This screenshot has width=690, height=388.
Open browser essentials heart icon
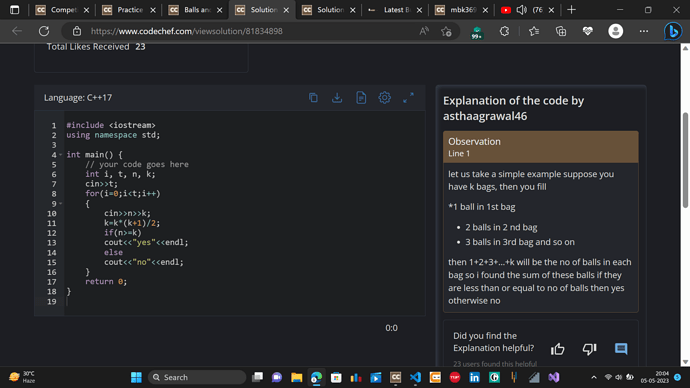(587, 31)
